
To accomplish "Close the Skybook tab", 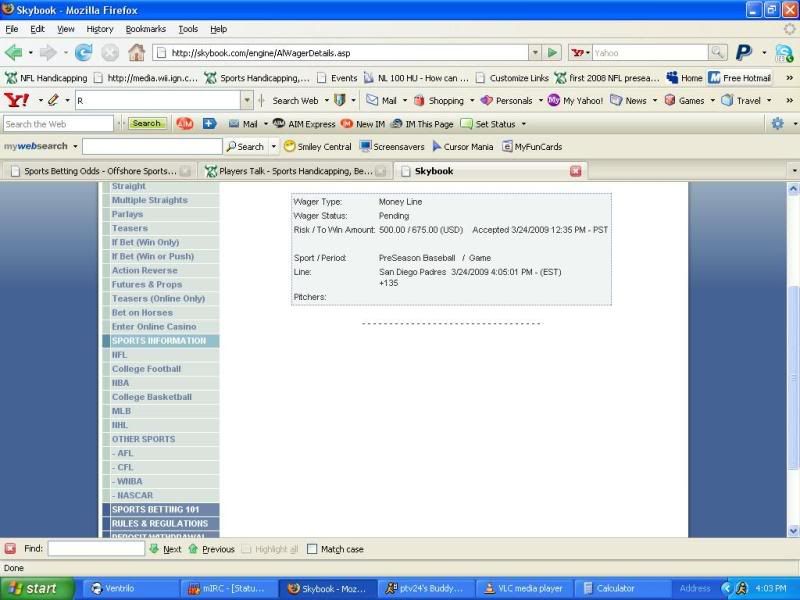I will coord(576,171).
